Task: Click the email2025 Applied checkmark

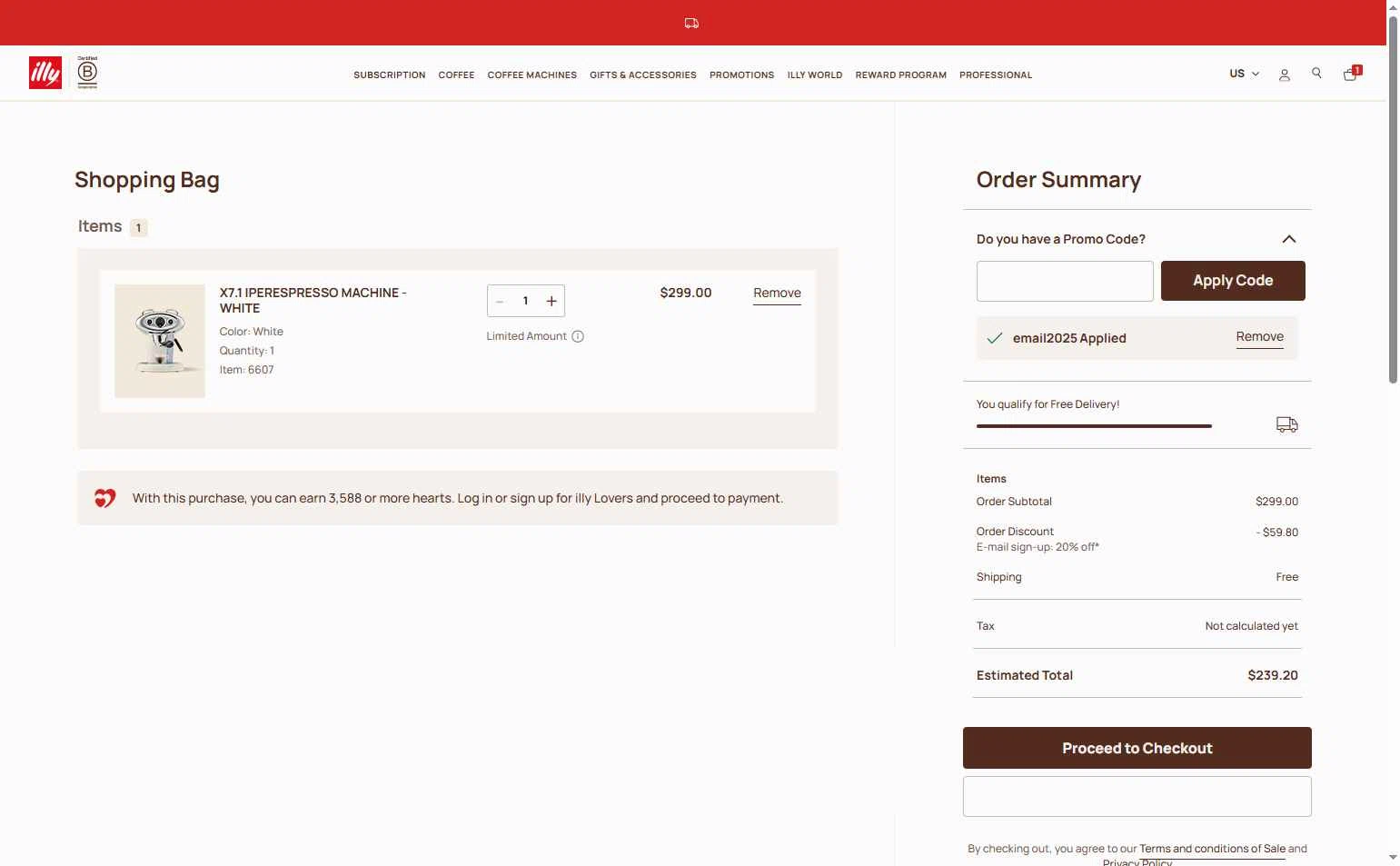Action: pyautogui.click(x=995, y=338)
